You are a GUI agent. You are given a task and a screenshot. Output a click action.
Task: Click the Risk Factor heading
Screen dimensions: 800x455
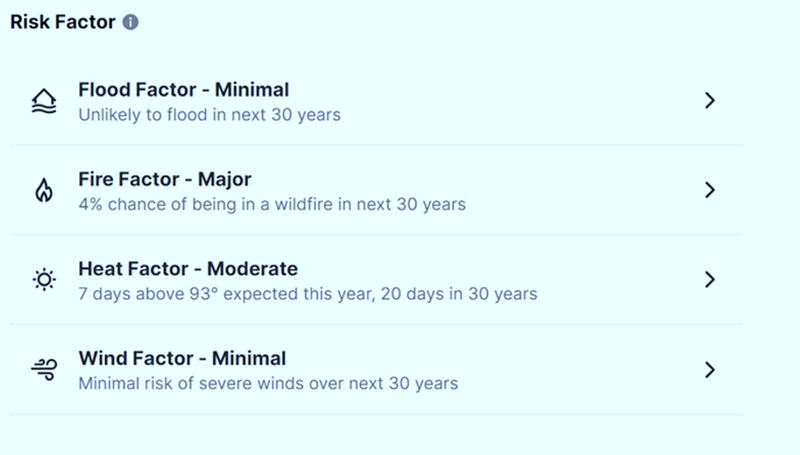62,22
